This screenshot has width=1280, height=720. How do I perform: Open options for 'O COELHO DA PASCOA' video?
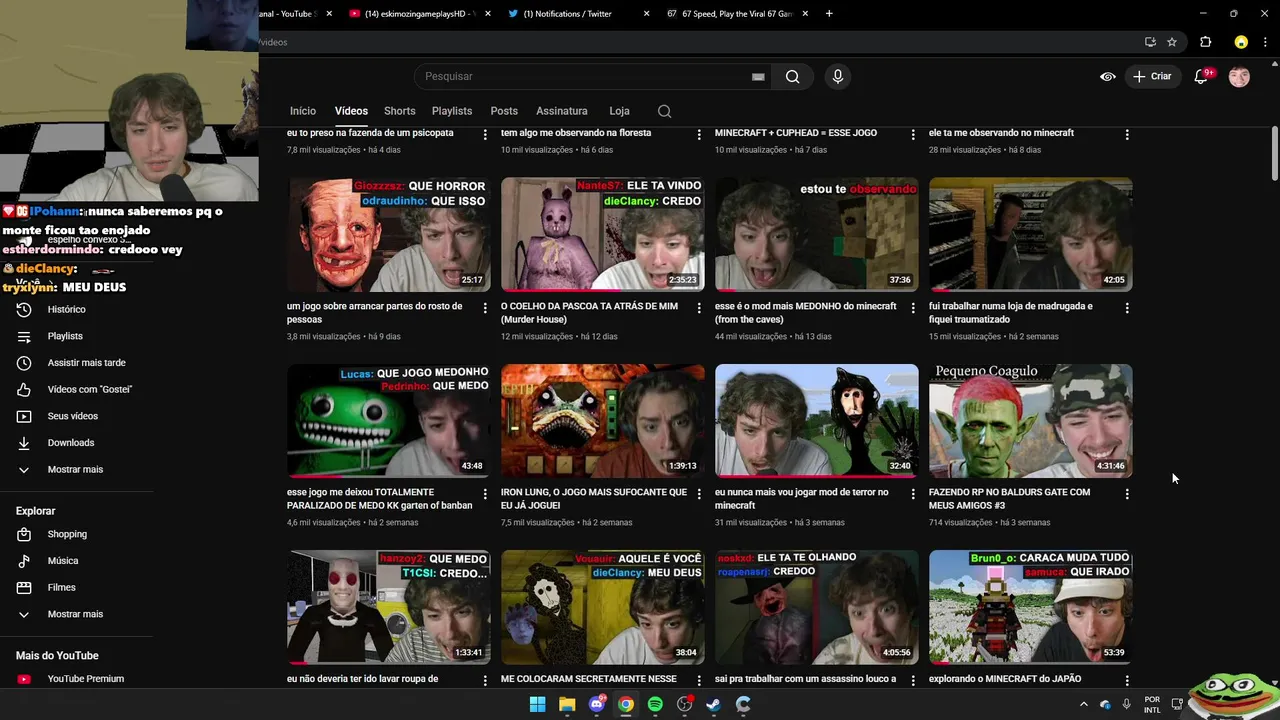point(699,308)
